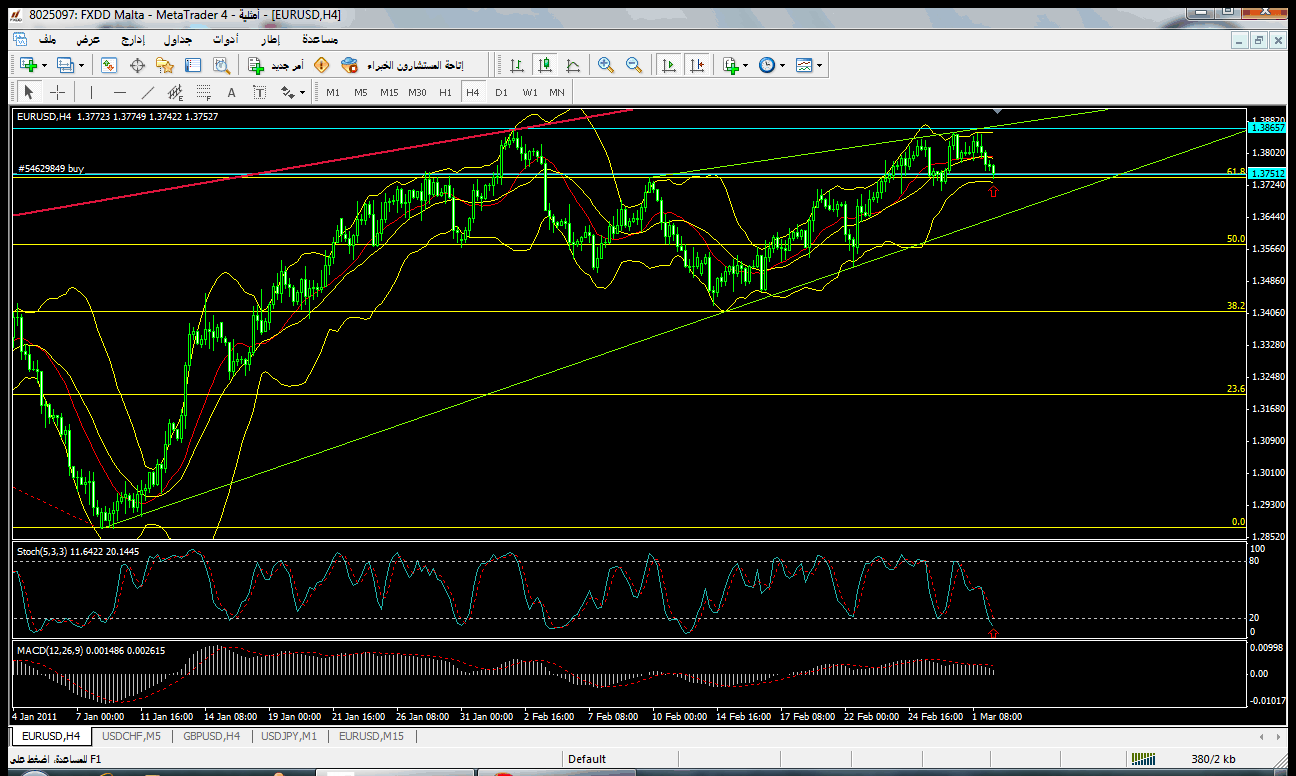The width and height of the screenshot is (1296, 776).
Task: Open the ملف (File) menu
Action: (47, 39)
